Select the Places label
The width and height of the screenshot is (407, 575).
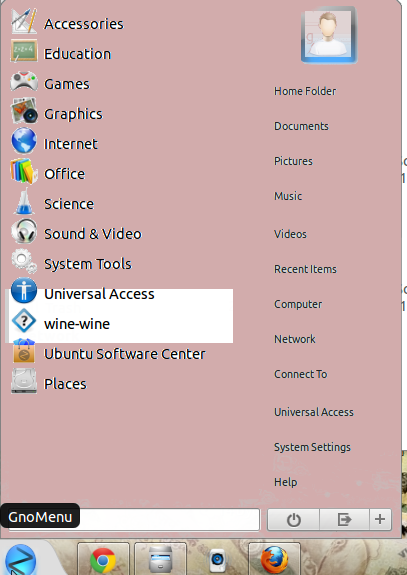[x=65, y=384]
